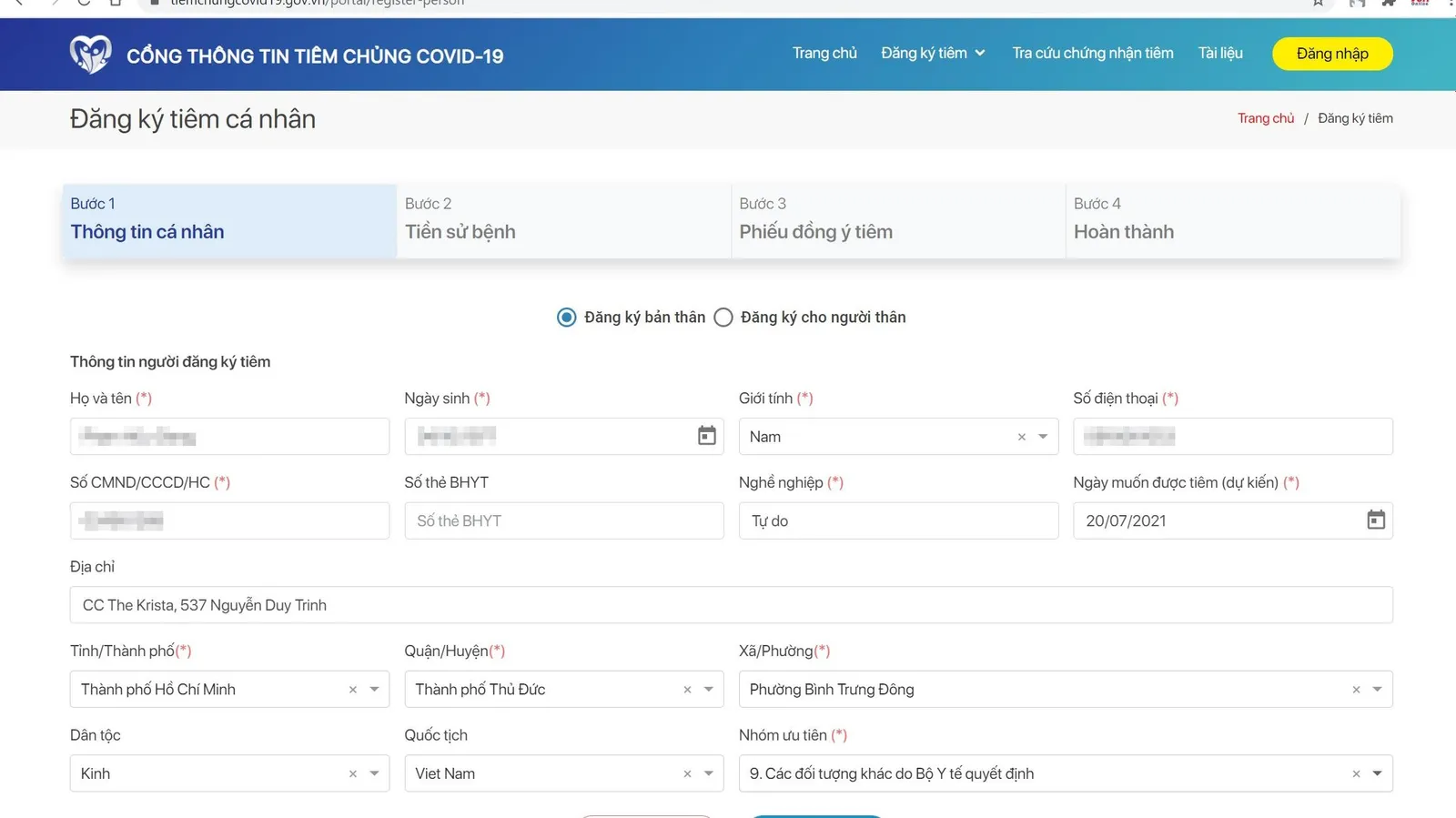Click the Đăng ký tiêm breadcrumb text
This screenshot has width=1456, height=818.
[x=1355, y=118]
